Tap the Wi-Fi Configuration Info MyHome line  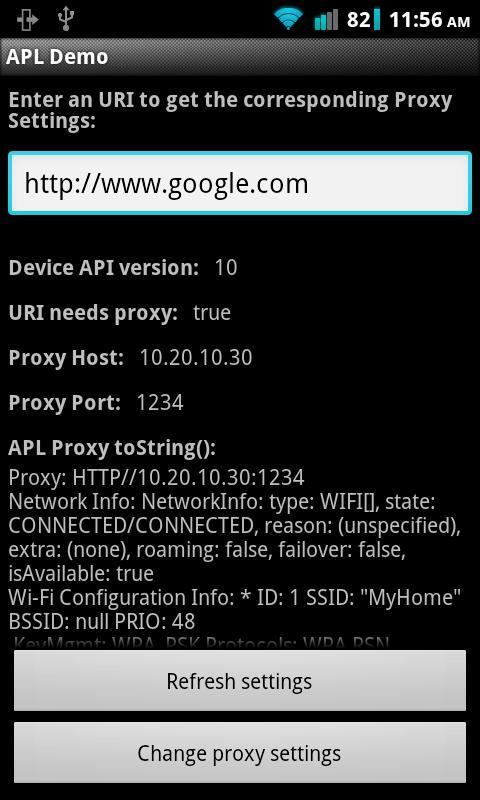(x=235, y=597)
